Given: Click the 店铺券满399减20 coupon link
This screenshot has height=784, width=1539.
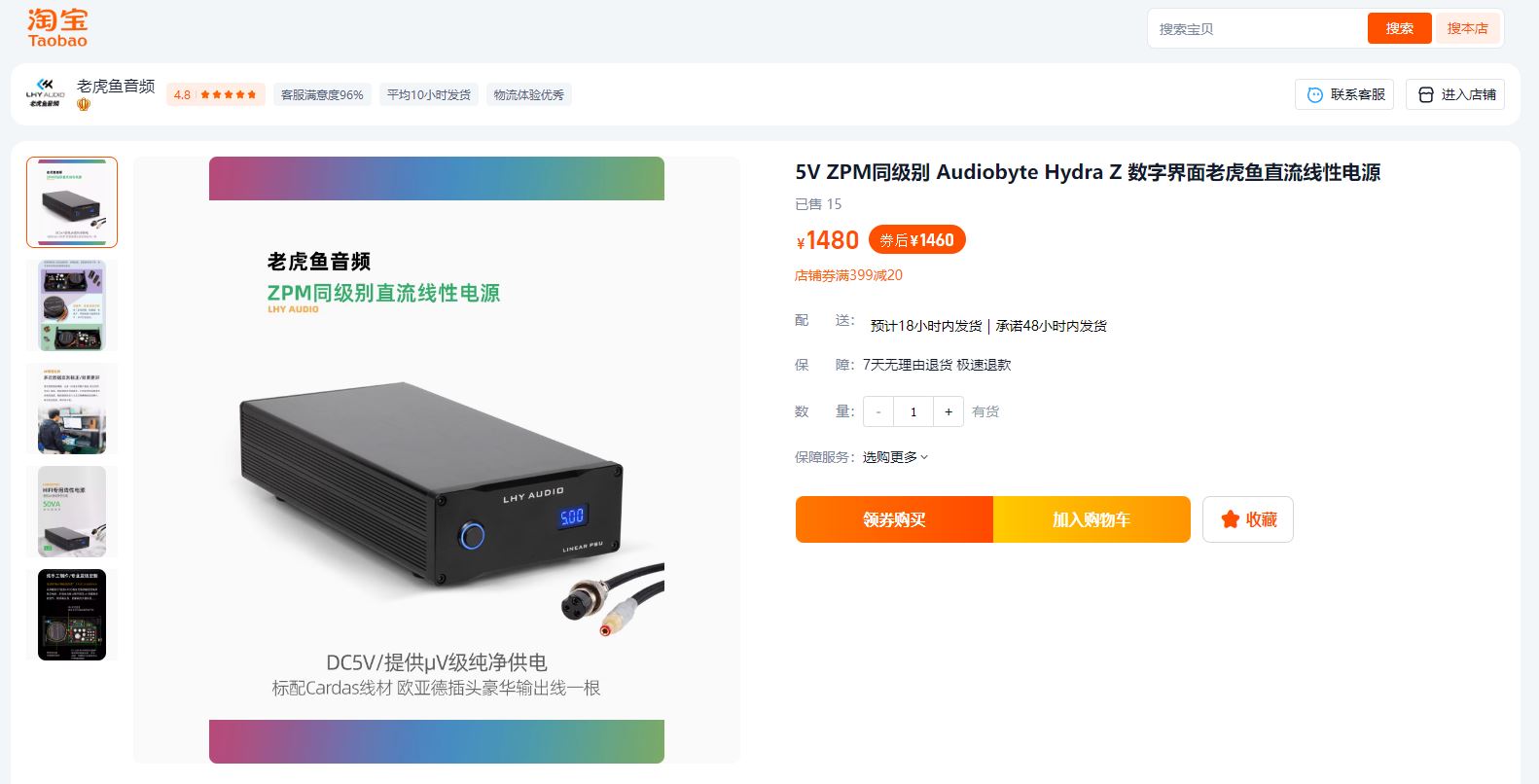Looking at the screenshot, I should [848, 275].
